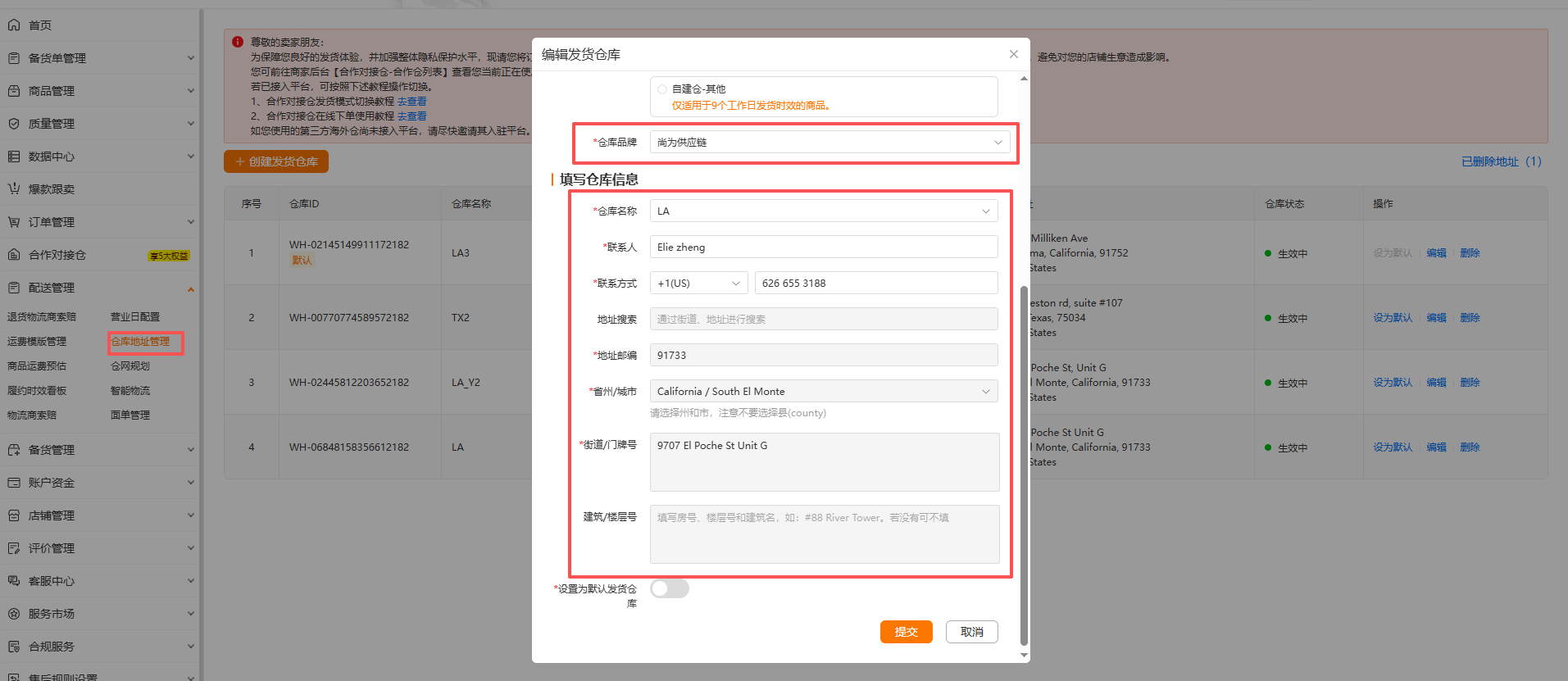Screen dimensions: 1568x681
Task: Open 营业日配置 submenu item
Action: pyautogui.click(x=135, y=317)
